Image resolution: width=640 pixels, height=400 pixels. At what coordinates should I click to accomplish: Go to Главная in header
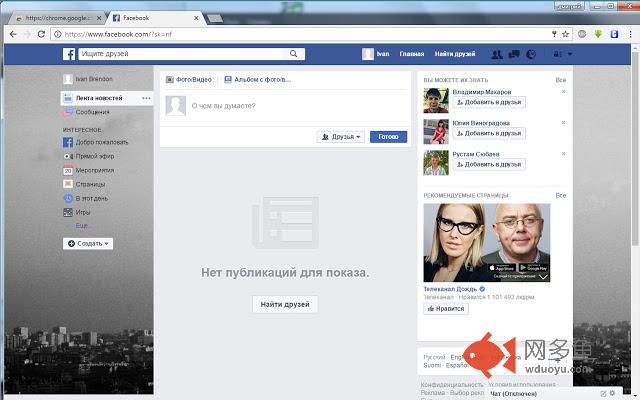(412, 54)
